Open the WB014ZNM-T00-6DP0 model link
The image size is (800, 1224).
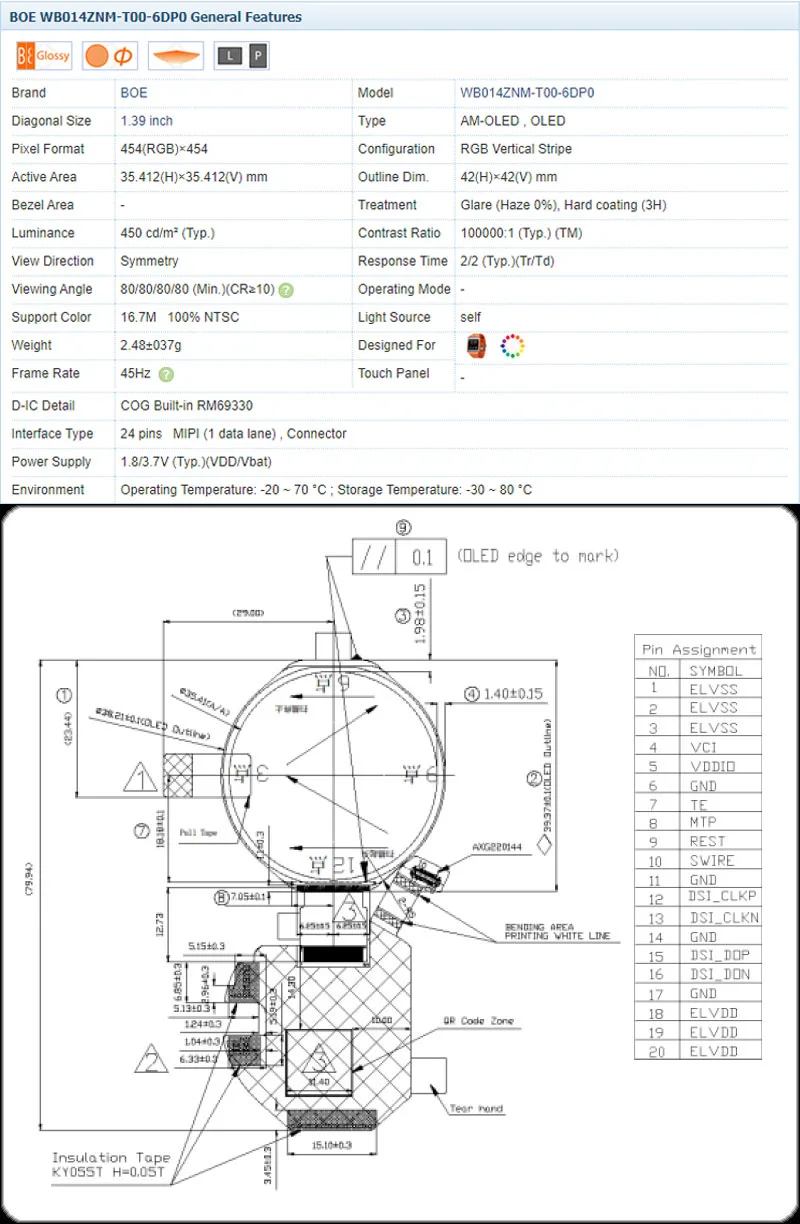point(527,93)
